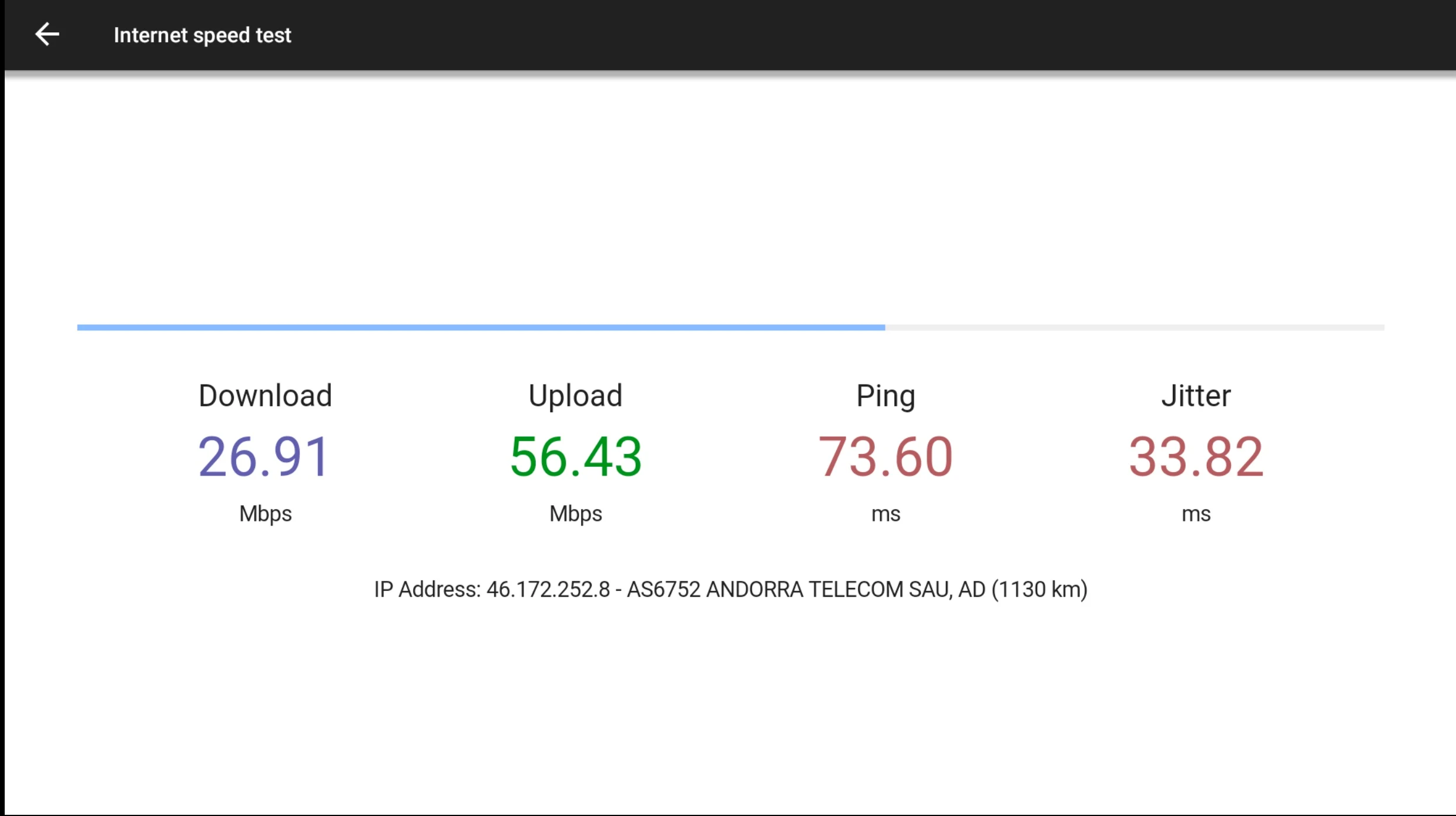
Task: Click the ms unit under Jitter
Action: point(1196,515)
